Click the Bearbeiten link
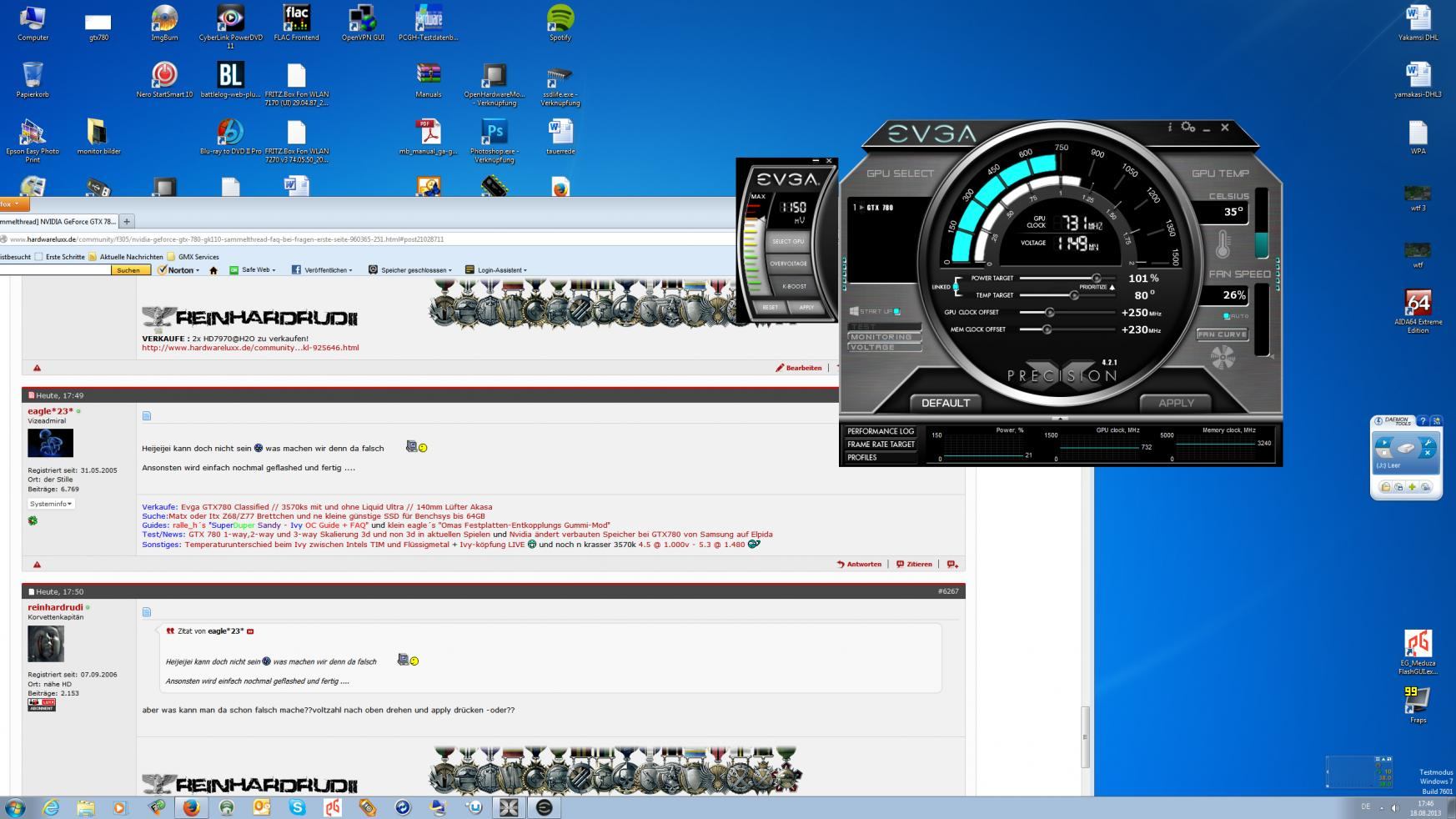The width and height of the screenshot is (1456, 819). click(x=799, y=368)
